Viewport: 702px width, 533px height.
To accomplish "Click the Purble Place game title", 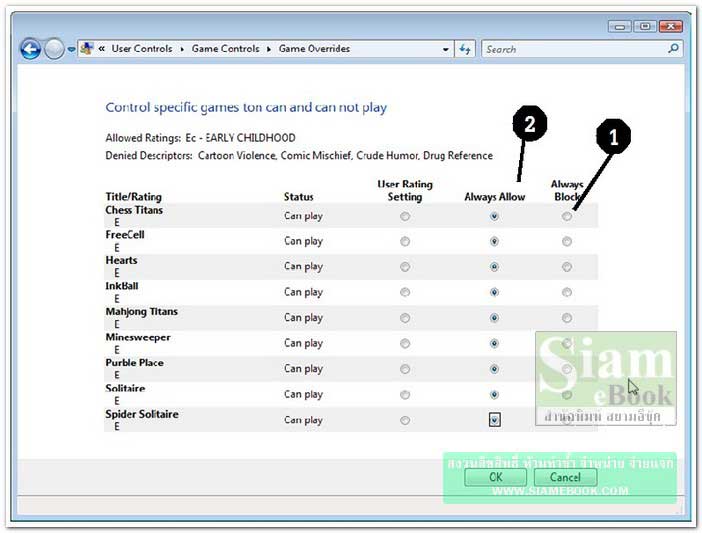I will (x=134, y=363).
